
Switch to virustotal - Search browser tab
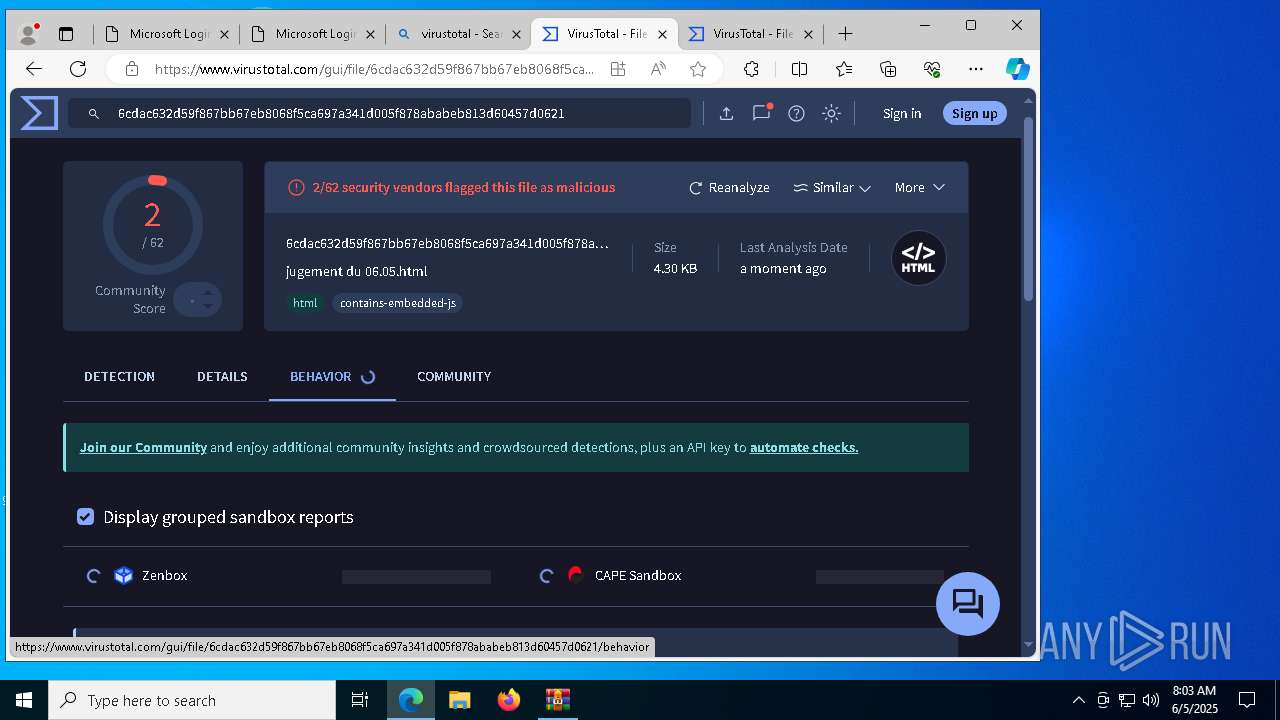pos(459,34)
